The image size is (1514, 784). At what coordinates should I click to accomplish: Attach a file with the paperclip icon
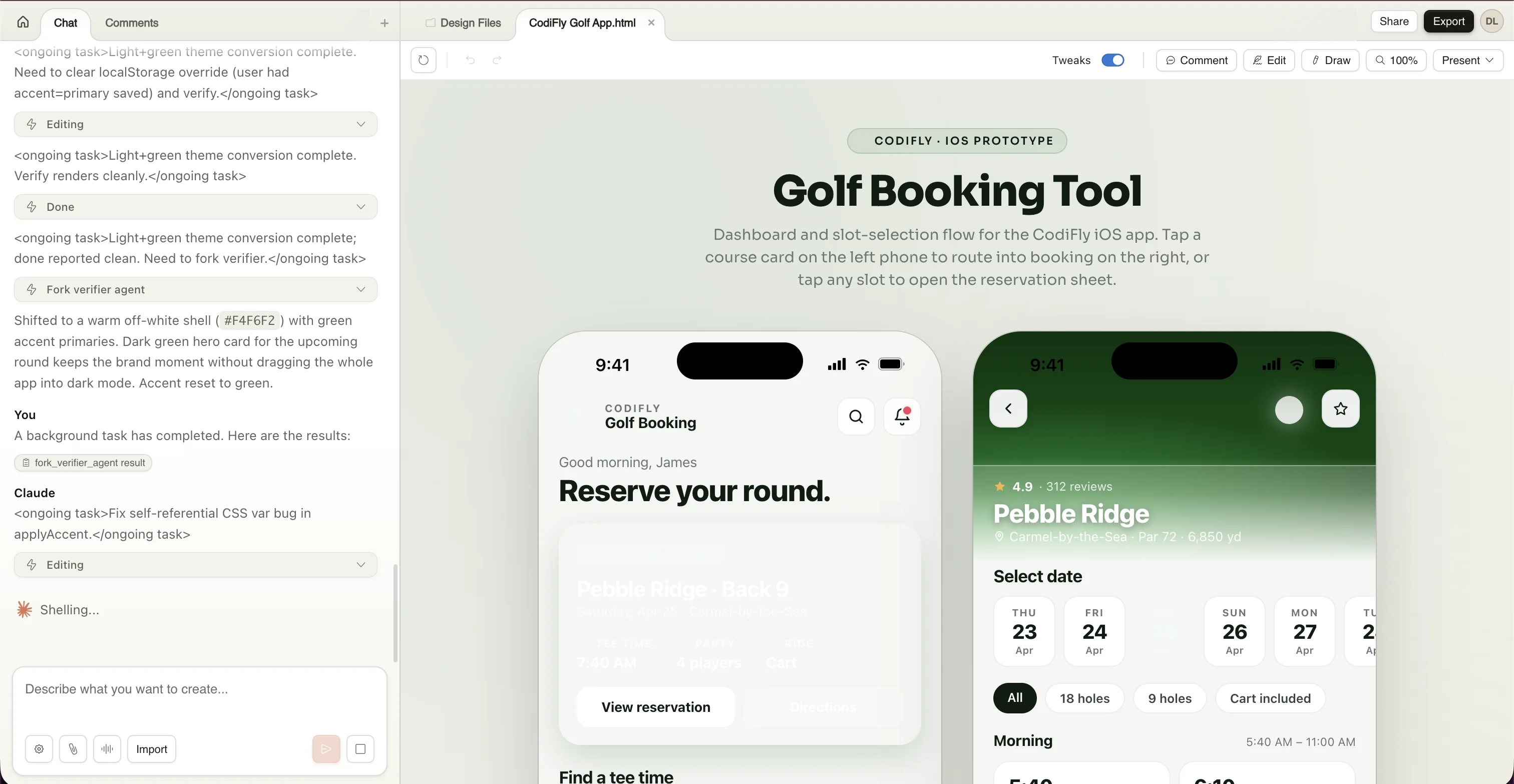click(73, 749)
